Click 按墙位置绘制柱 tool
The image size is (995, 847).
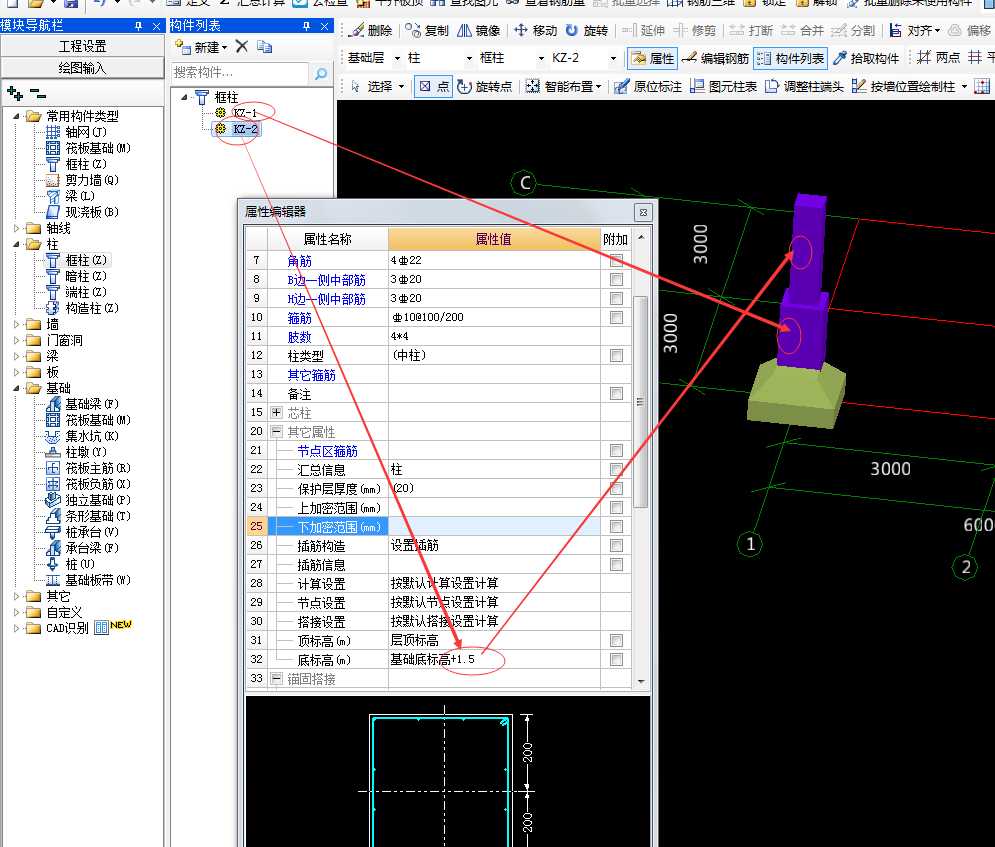coord(905,86)
